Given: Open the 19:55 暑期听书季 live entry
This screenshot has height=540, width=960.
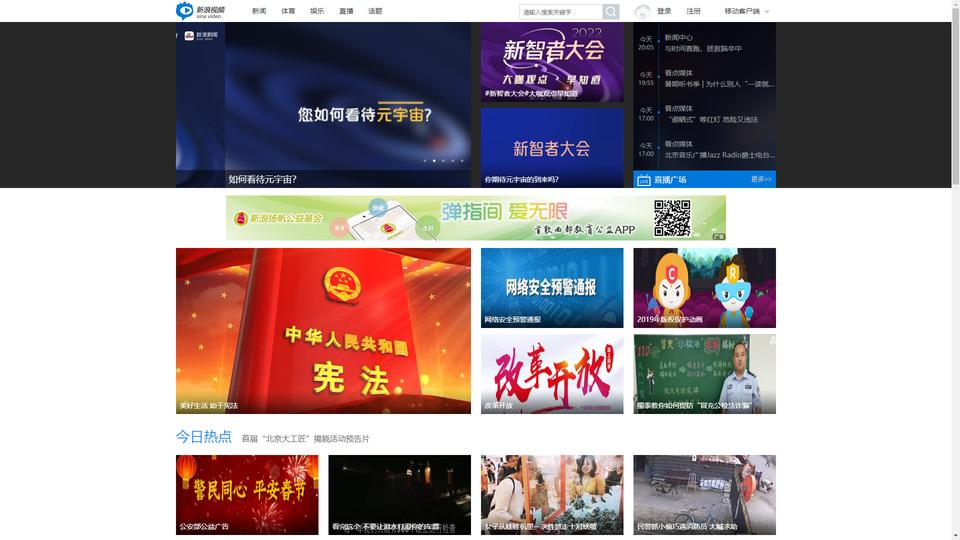Looking at the screenshot, I should click(704, 78).
